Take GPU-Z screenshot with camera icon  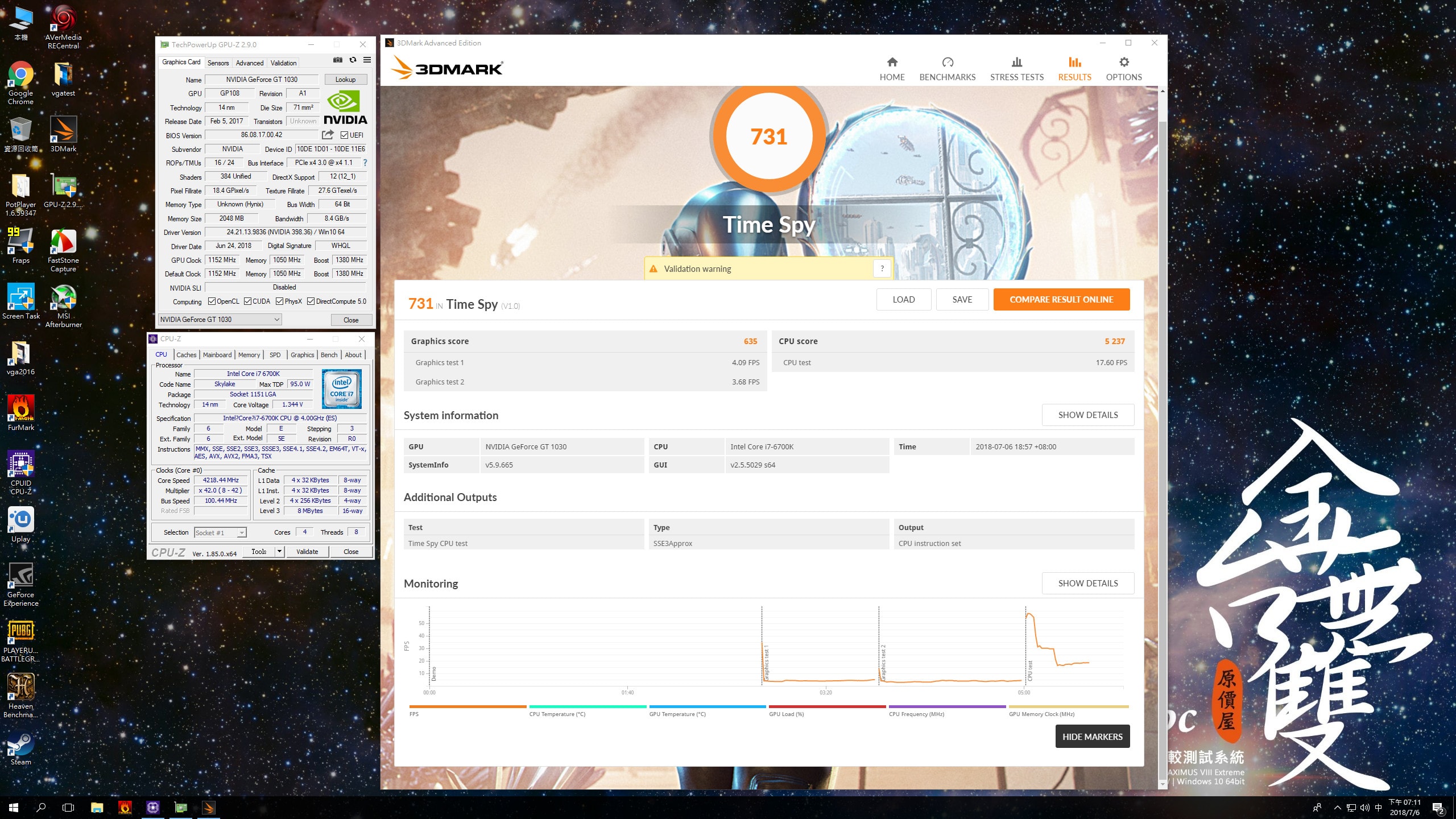point(338,60)
